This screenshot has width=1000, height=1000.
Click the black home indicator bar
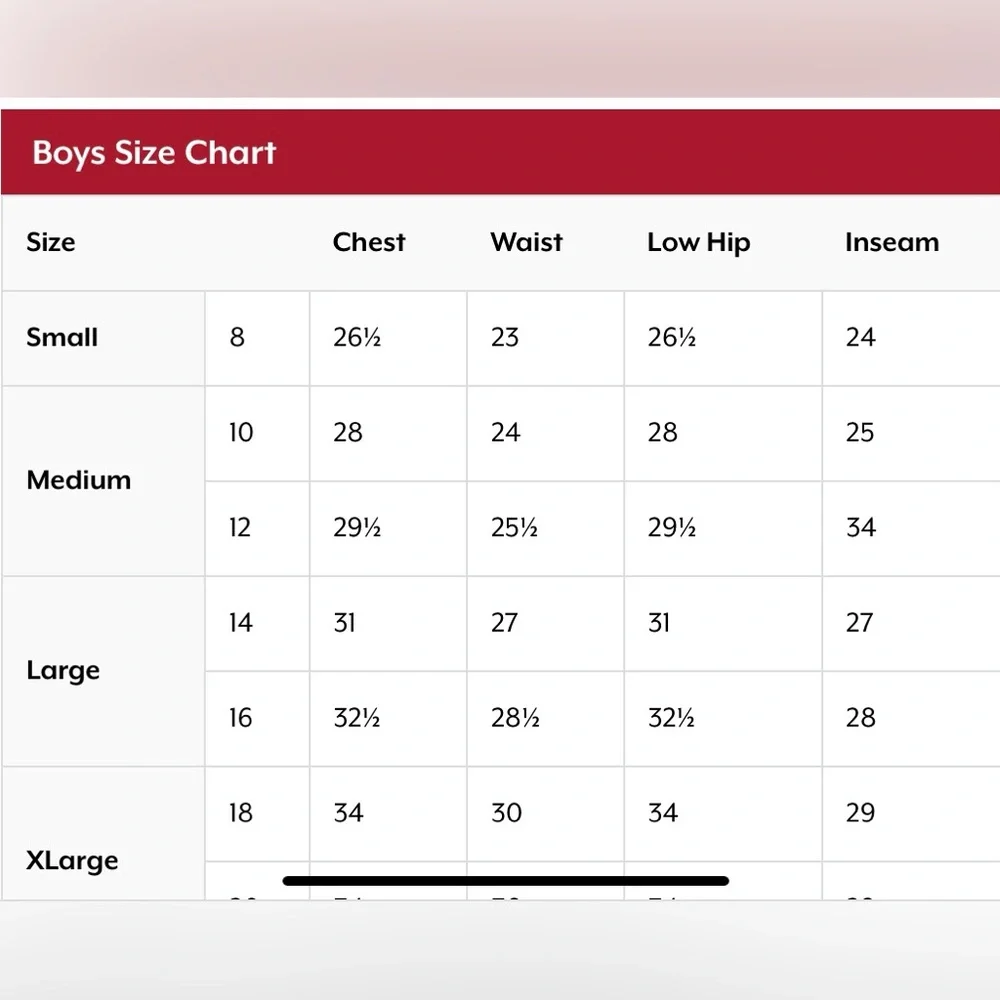pos(506,881)
